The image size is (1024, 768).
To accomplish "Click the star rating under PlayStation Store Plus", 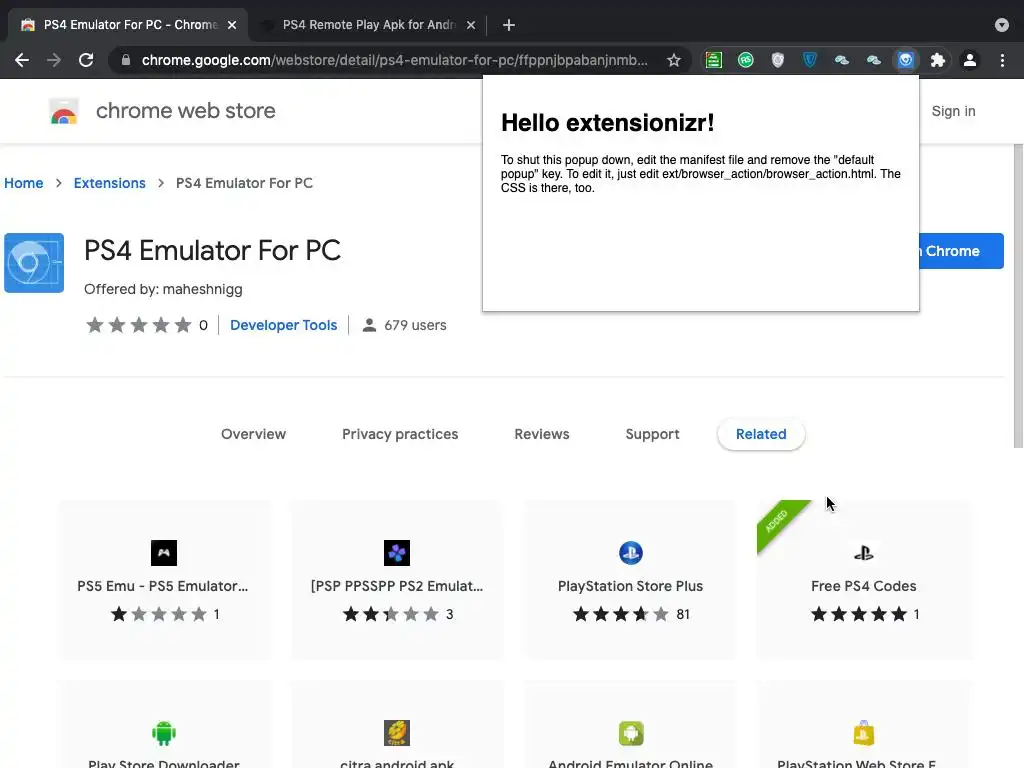I will tap(620, 614).
